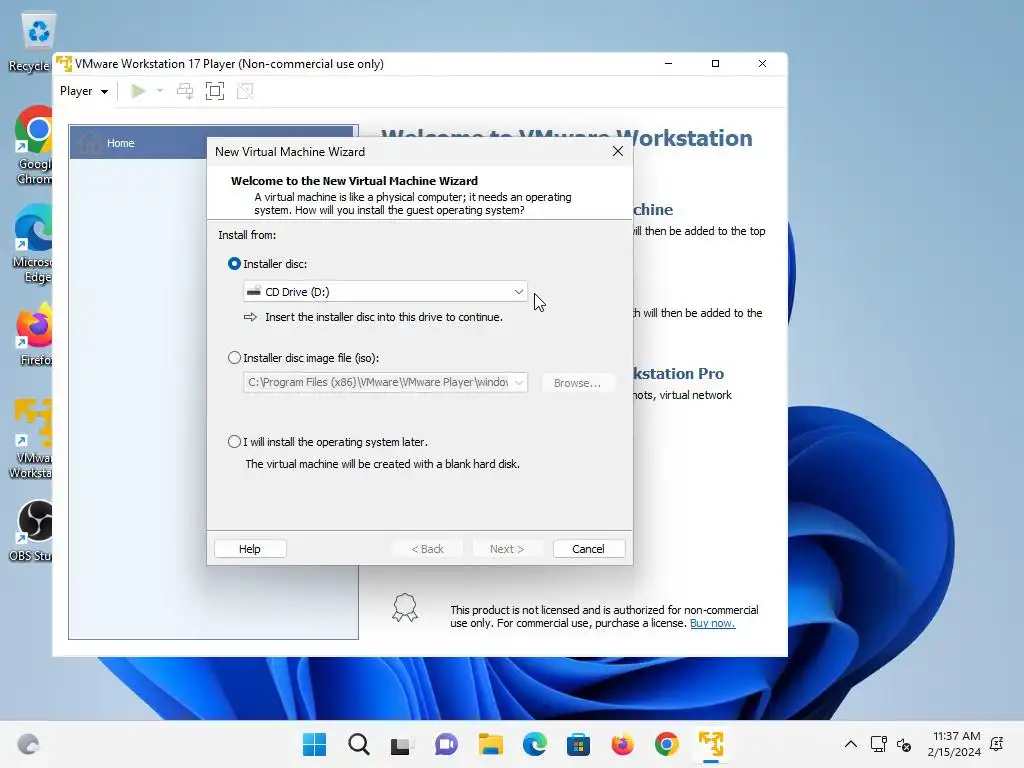Maximize the VMware Workstation Player window
Viewport: 1024px width, 768px height.
pyautogui.click(x=715, y=63)
